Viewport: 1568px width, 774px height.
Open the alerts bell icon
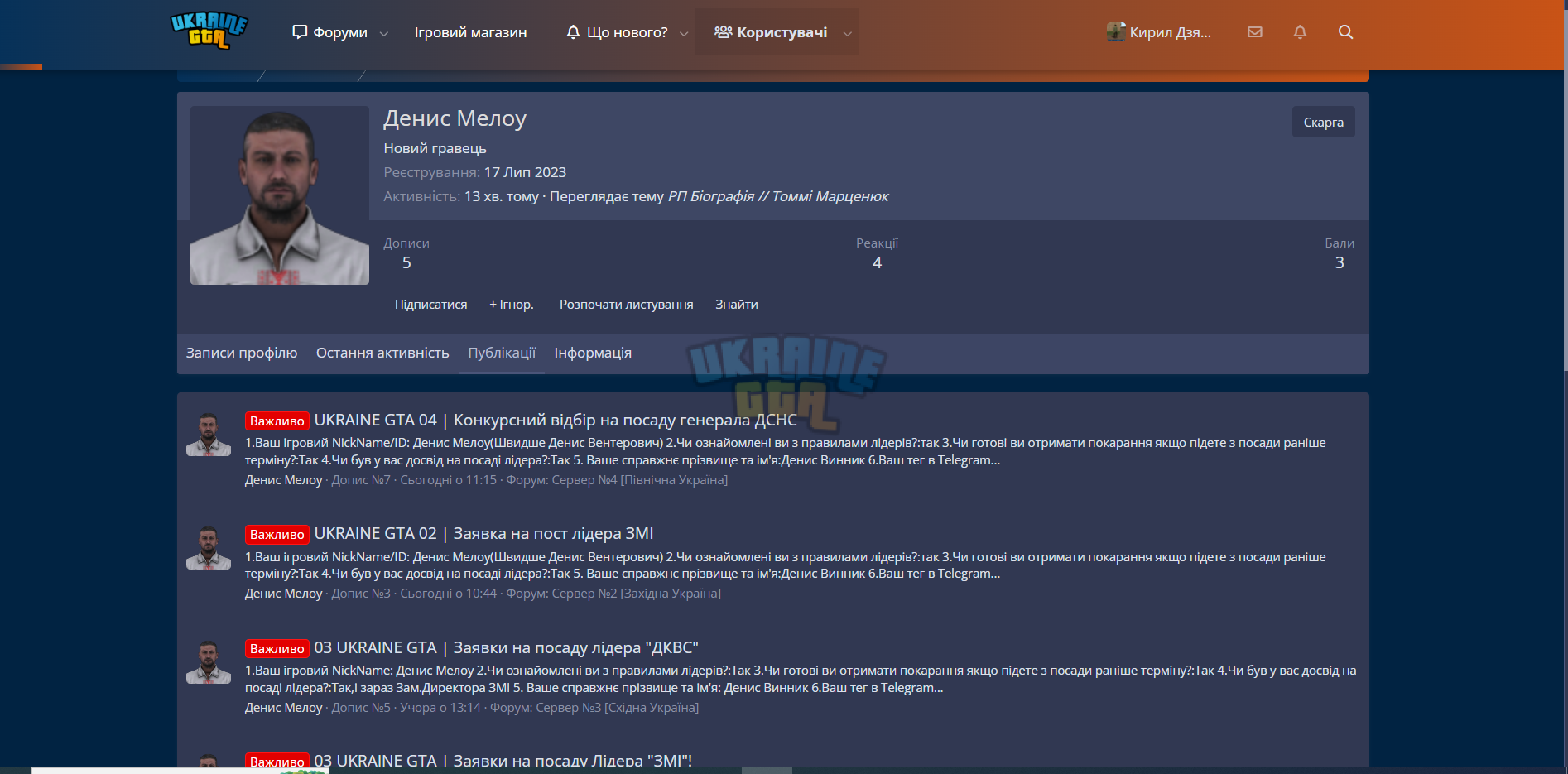[x=1300, y=32]
